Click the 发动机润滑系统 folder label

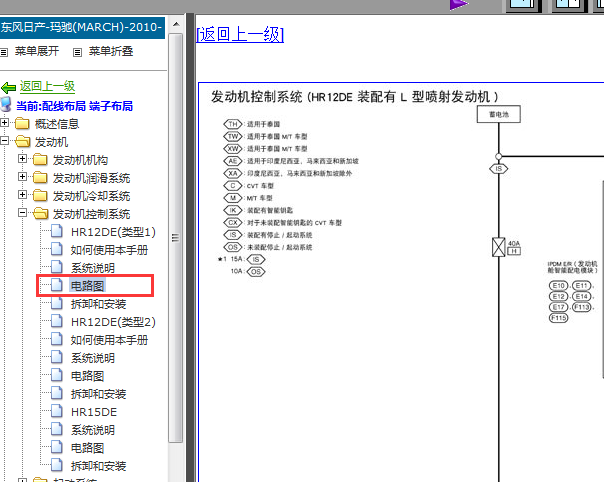coord(91,178)
